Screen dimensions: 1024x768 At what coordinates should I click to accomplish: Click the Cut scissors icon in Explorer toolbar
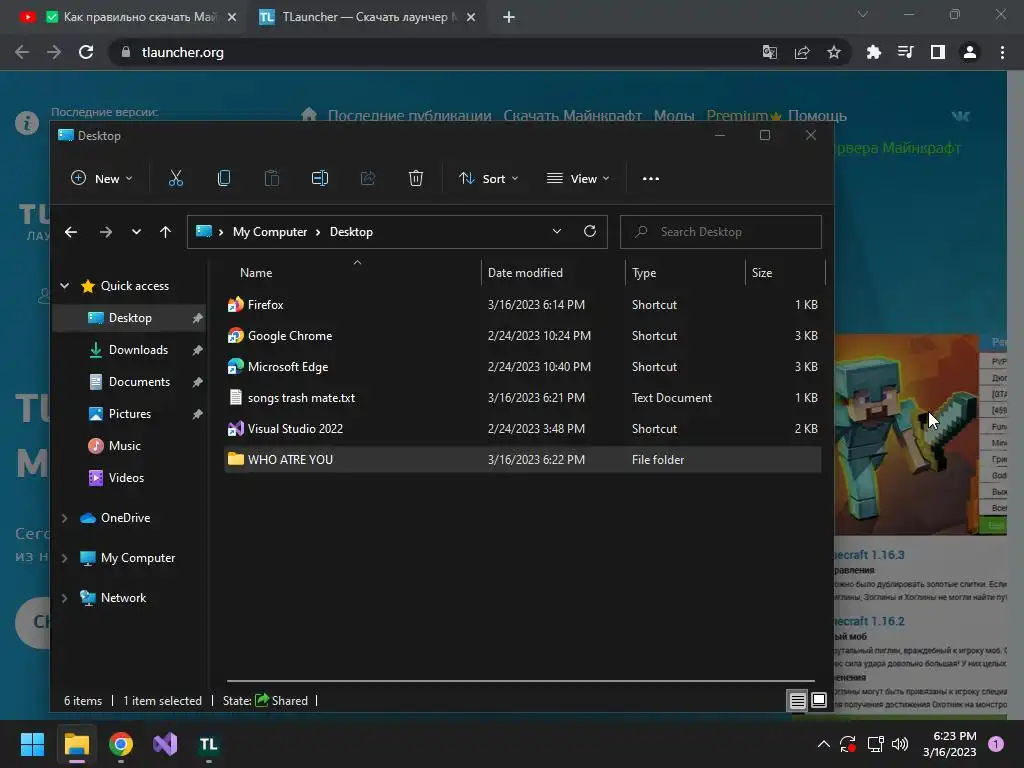(176, 178)
